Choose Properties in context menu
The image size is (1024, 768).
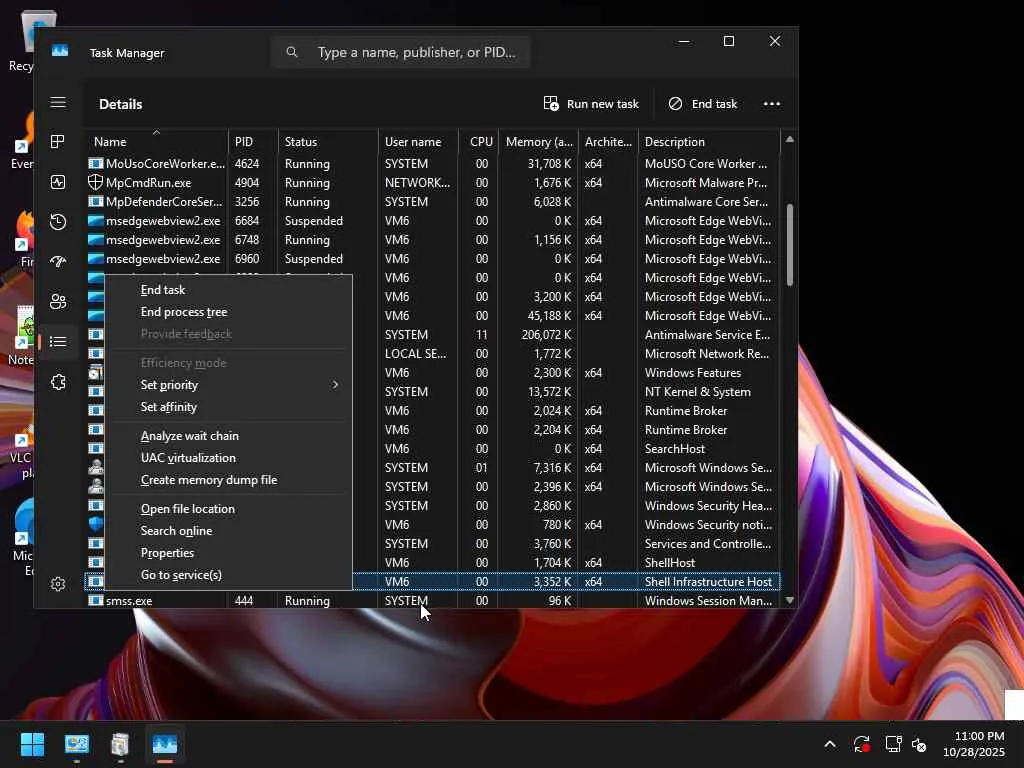[167, 554]
